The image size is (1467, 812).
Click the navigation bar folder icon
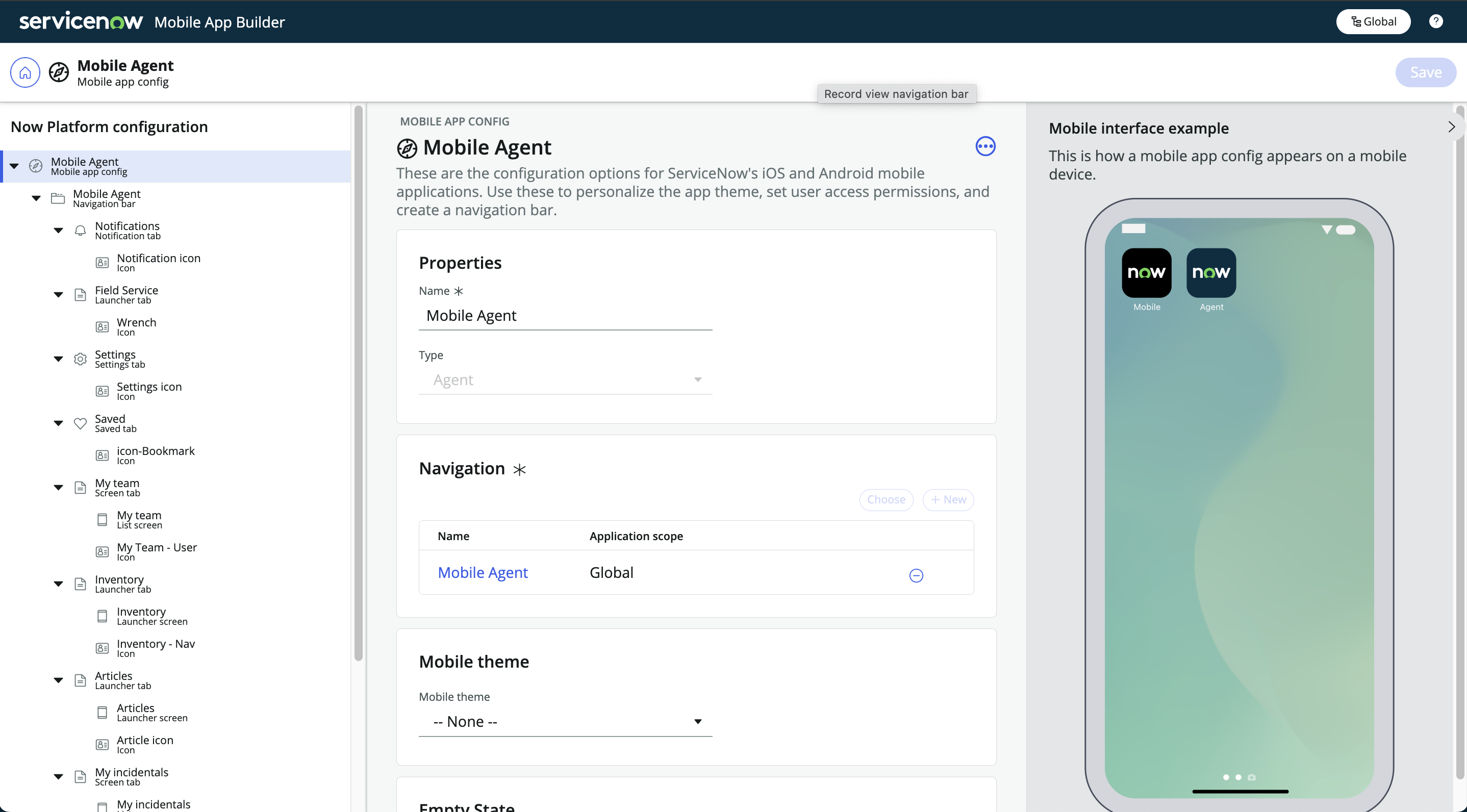tap(58, 199)
